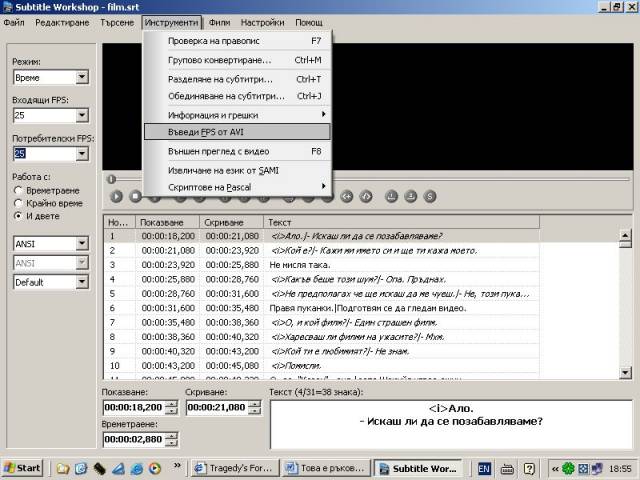Choose Външен преглед с видео entry
Viewport: 640px width, 480px height.
[237, 151]
